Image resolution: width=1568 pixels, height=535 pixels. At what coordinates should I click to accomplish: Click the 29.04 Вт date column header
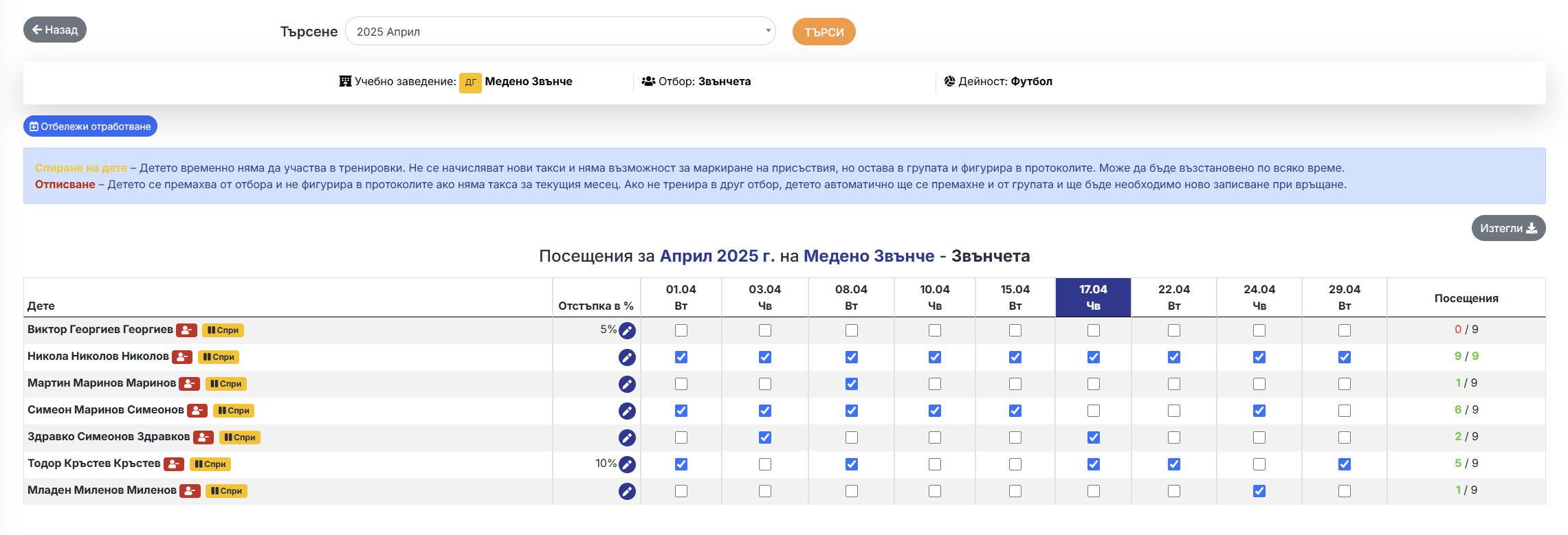1344,297
